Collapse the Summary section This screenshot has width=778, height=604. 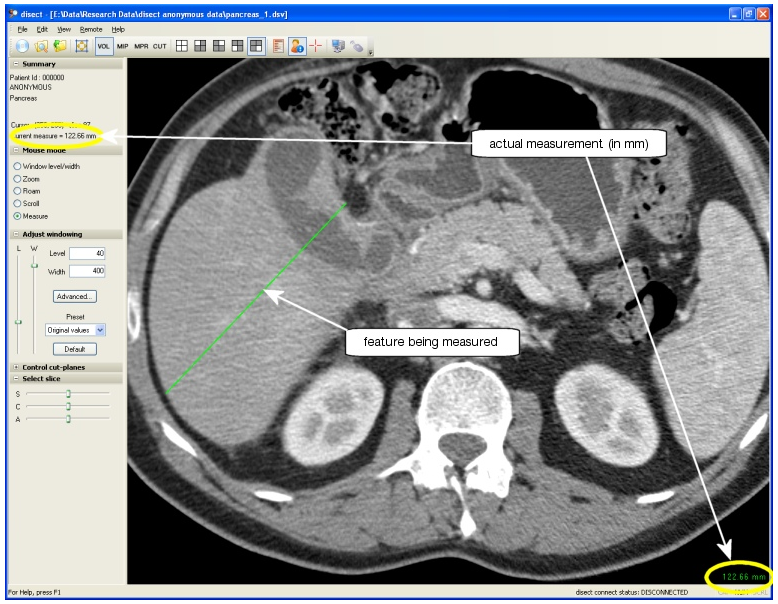(16, 64)
